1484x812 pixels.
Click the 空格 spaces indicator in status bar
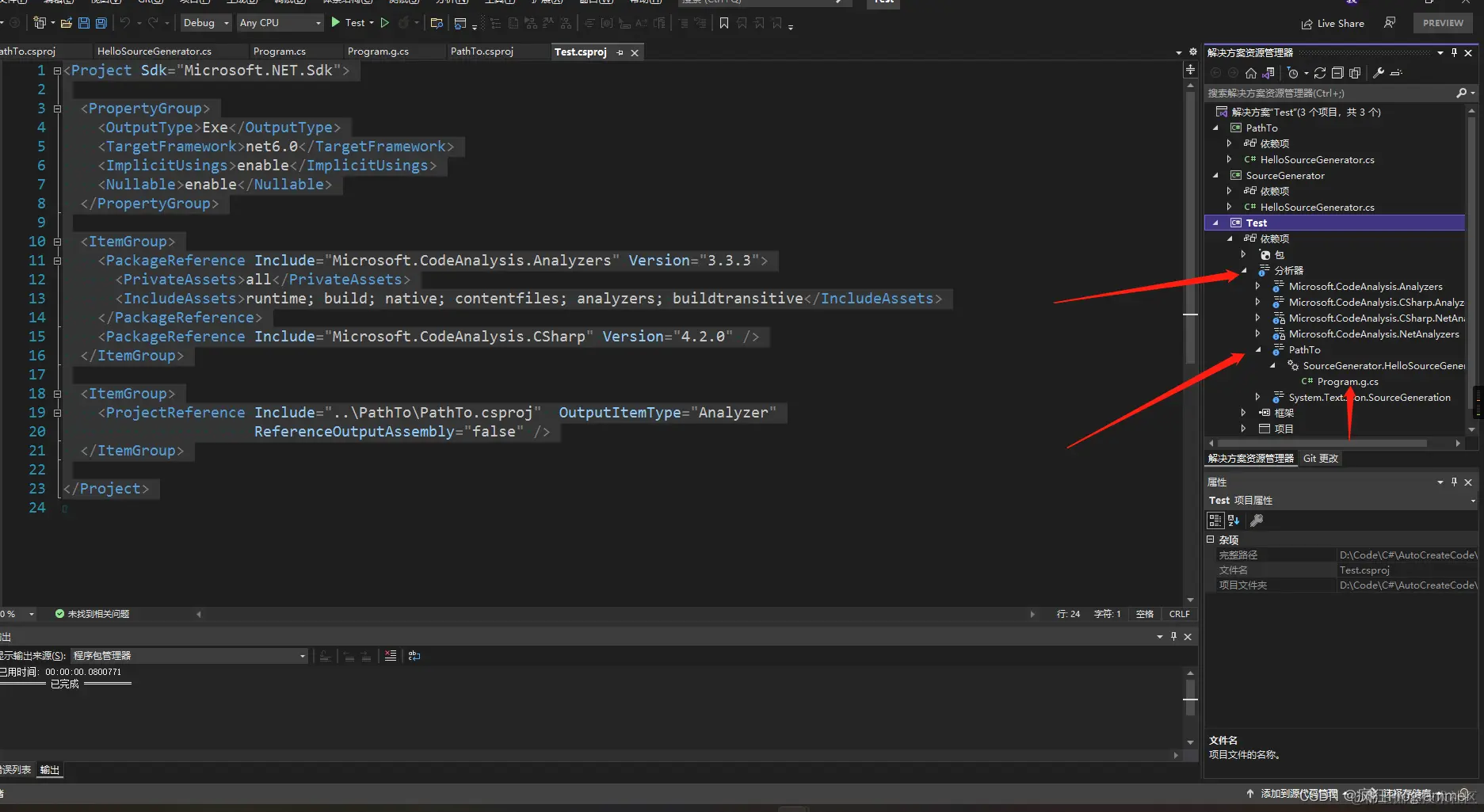[1145, 614]
